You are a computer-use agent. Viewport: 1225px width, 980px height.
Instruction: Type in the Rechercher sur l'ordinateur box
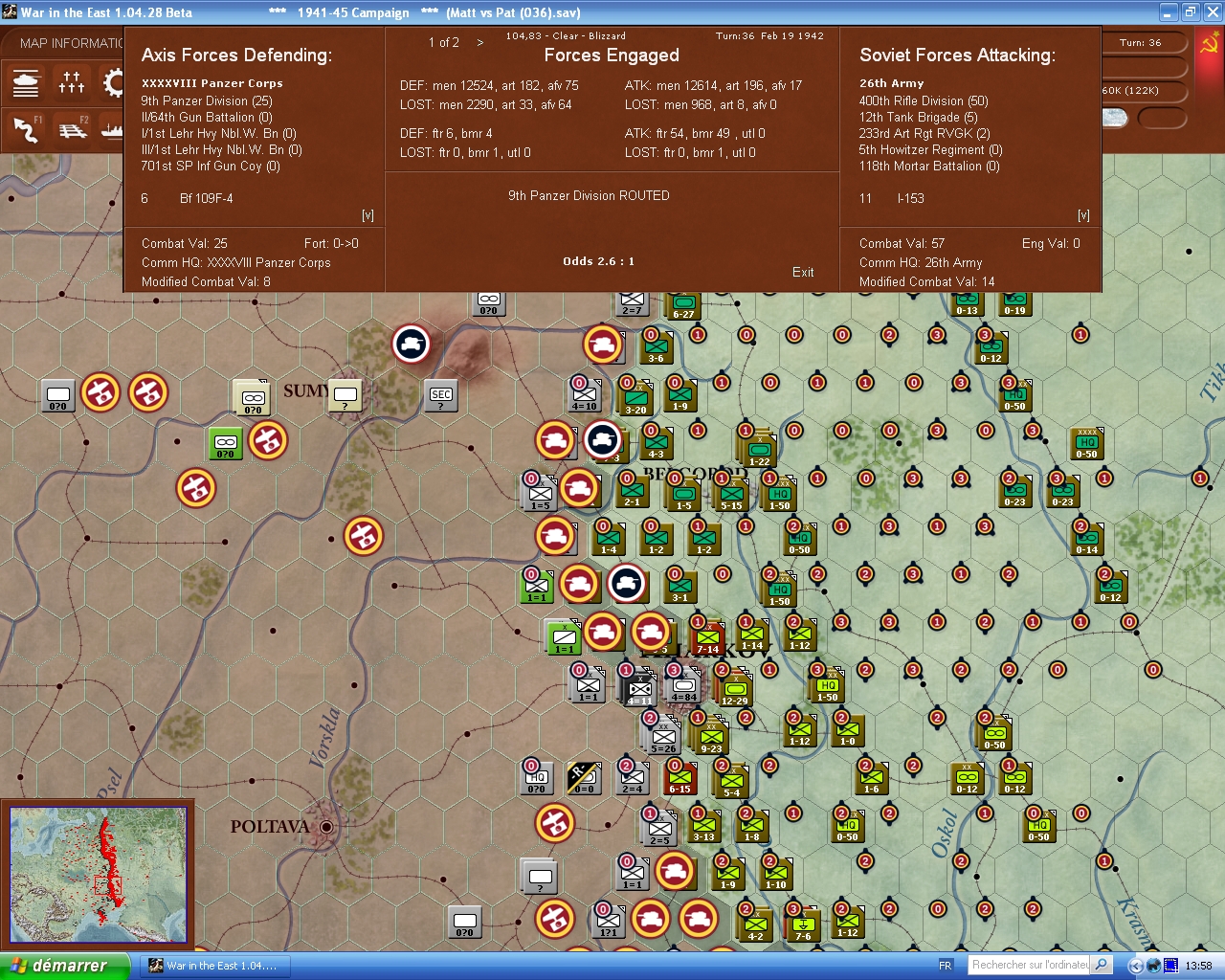tap(1030, 965)
